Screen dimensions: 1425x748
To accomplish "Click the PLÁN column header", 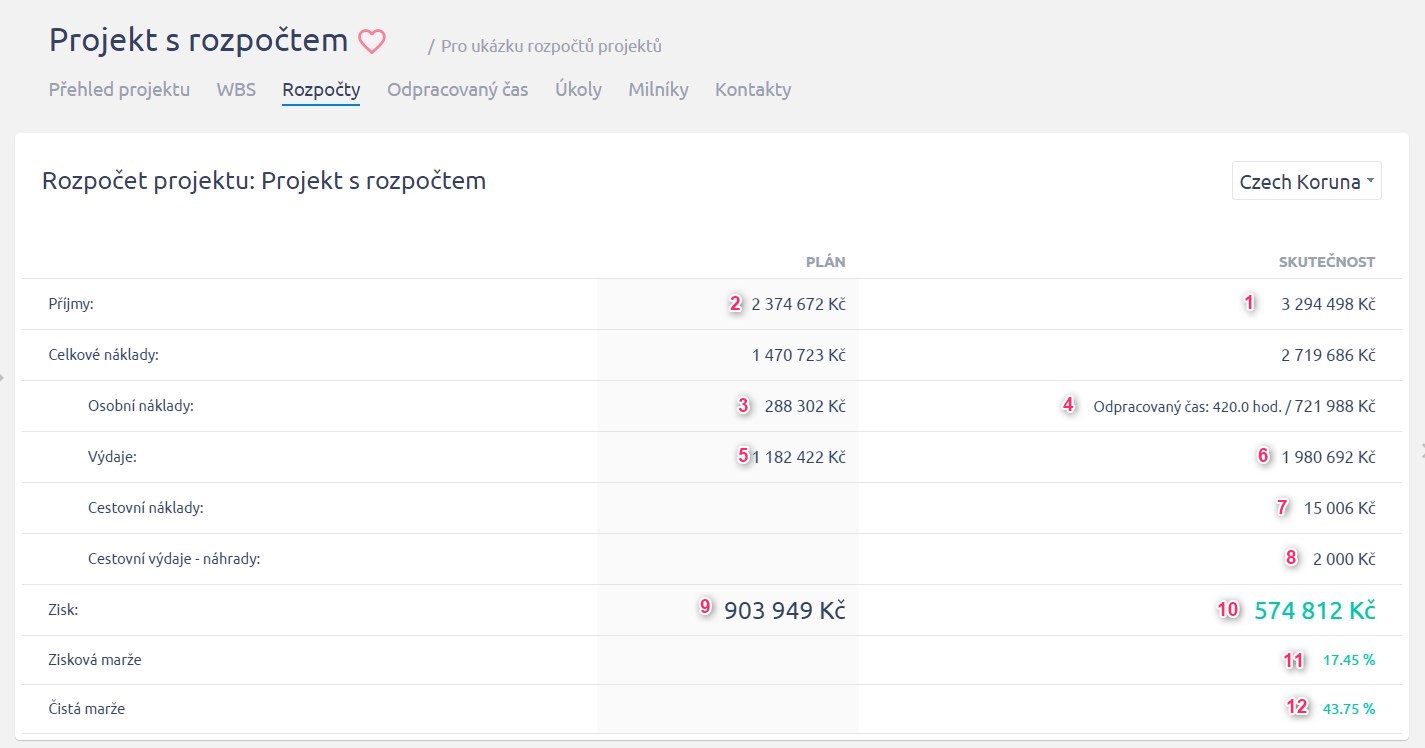I will pos(825,262).
